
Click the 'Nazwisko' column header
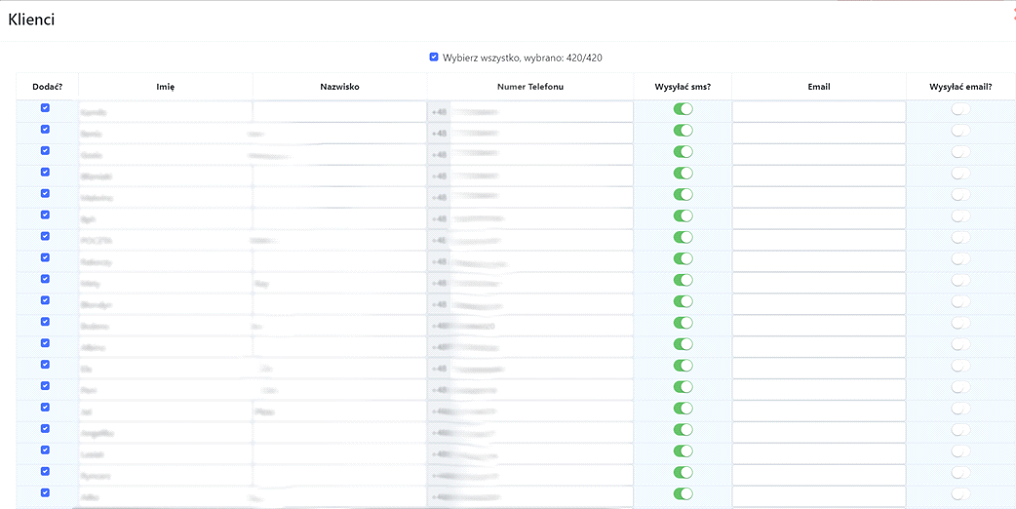coord(339,87)
